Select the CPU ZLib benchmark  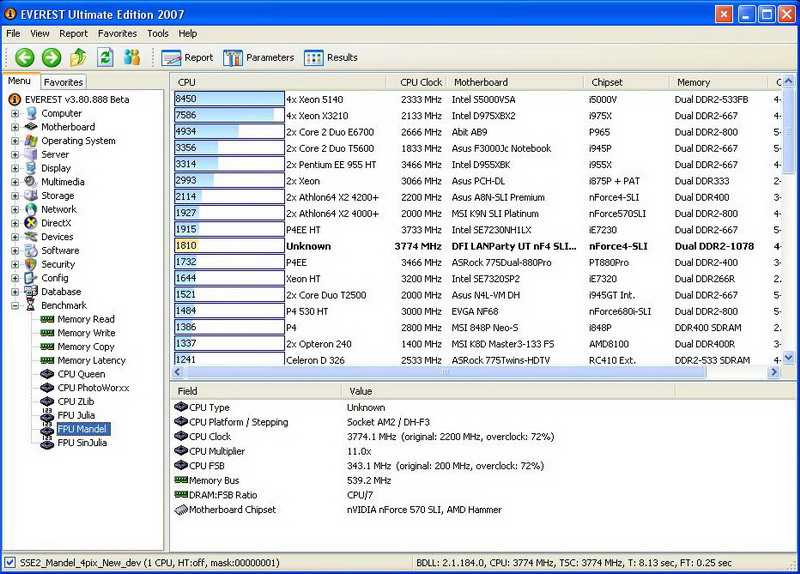tap(76, 402)
